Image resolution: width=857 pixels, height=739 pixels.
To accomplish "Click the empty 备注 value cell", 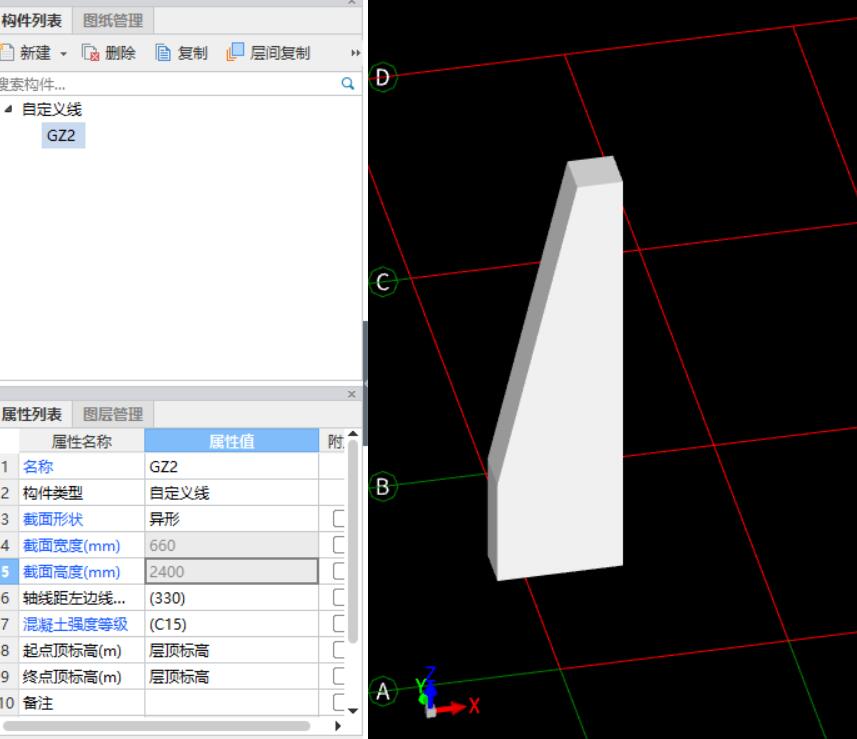I will 231,703.
